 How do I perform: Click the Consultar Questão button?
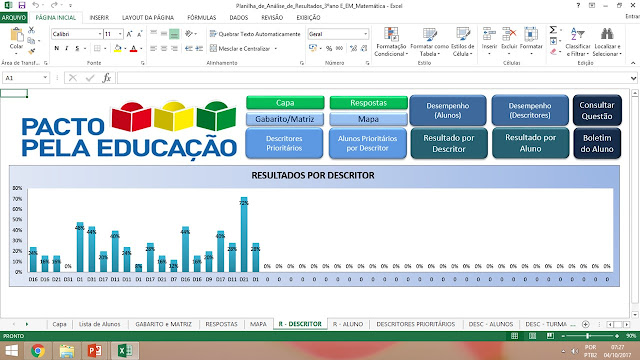tap(597, 110)
